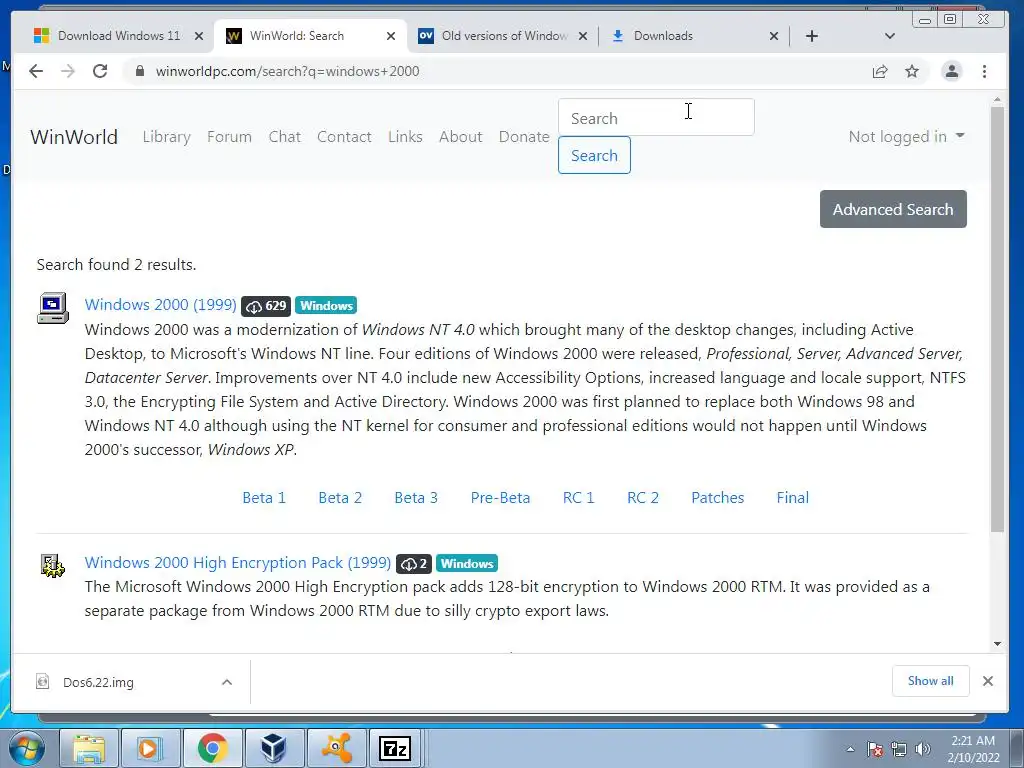
Task: Open 7-Zip from the taskbar
Action: click(395, 748)
